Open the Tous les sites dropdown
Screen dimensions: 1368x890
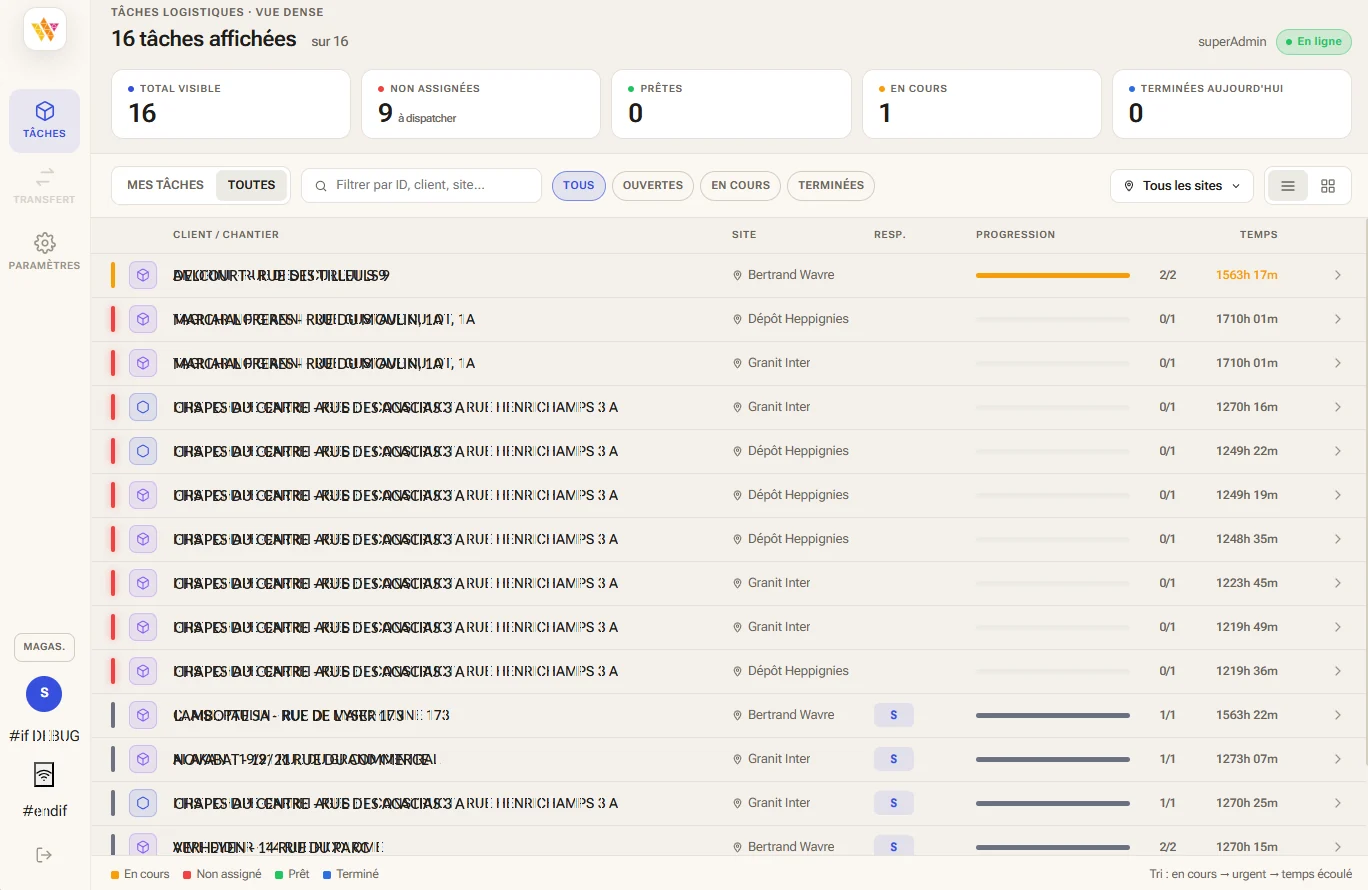click(x=1182, y=186)
